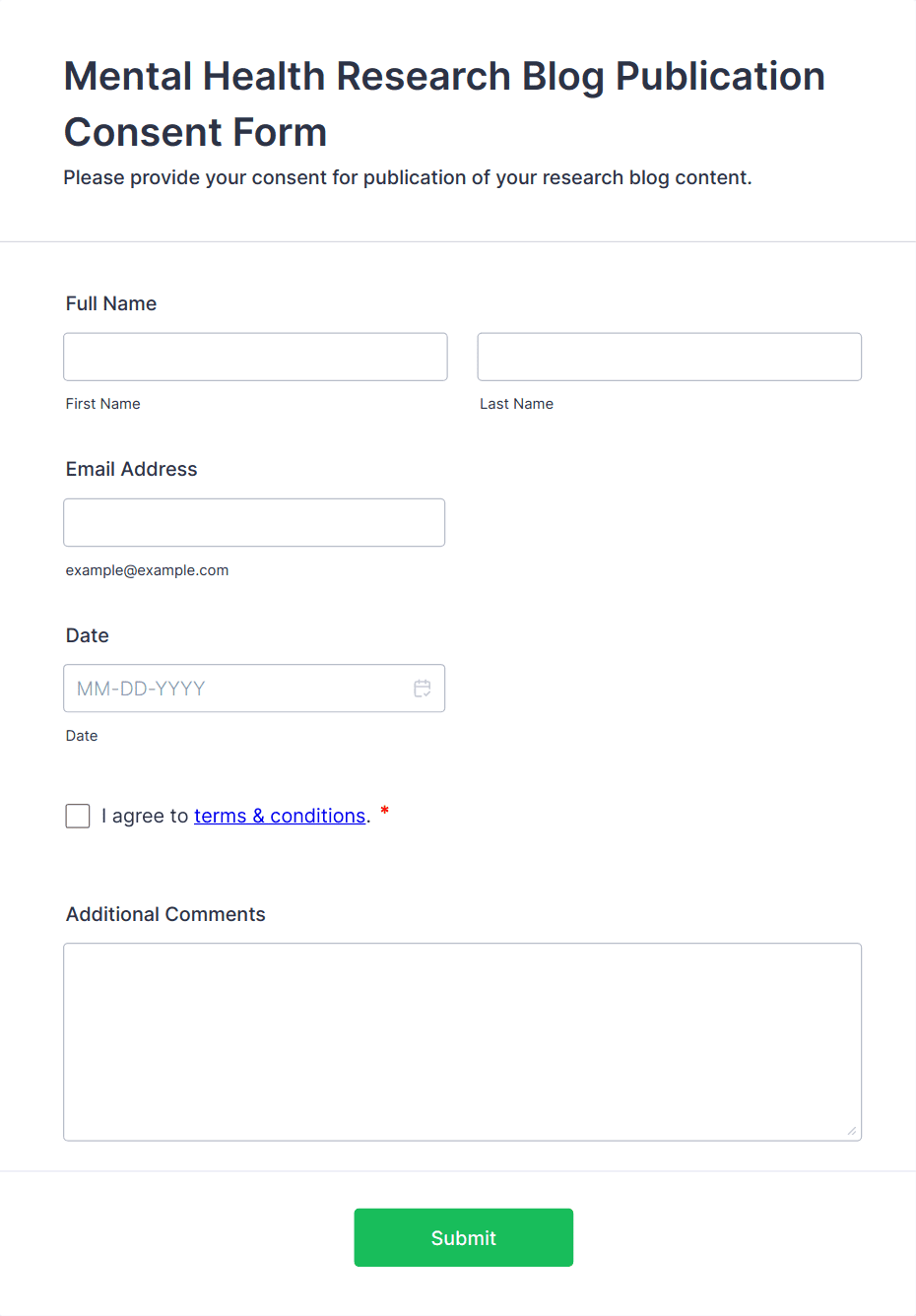The height and width of the screenshot is (1316, 916).
Task: Check the terms agreement checkbox
Action: 78,816
